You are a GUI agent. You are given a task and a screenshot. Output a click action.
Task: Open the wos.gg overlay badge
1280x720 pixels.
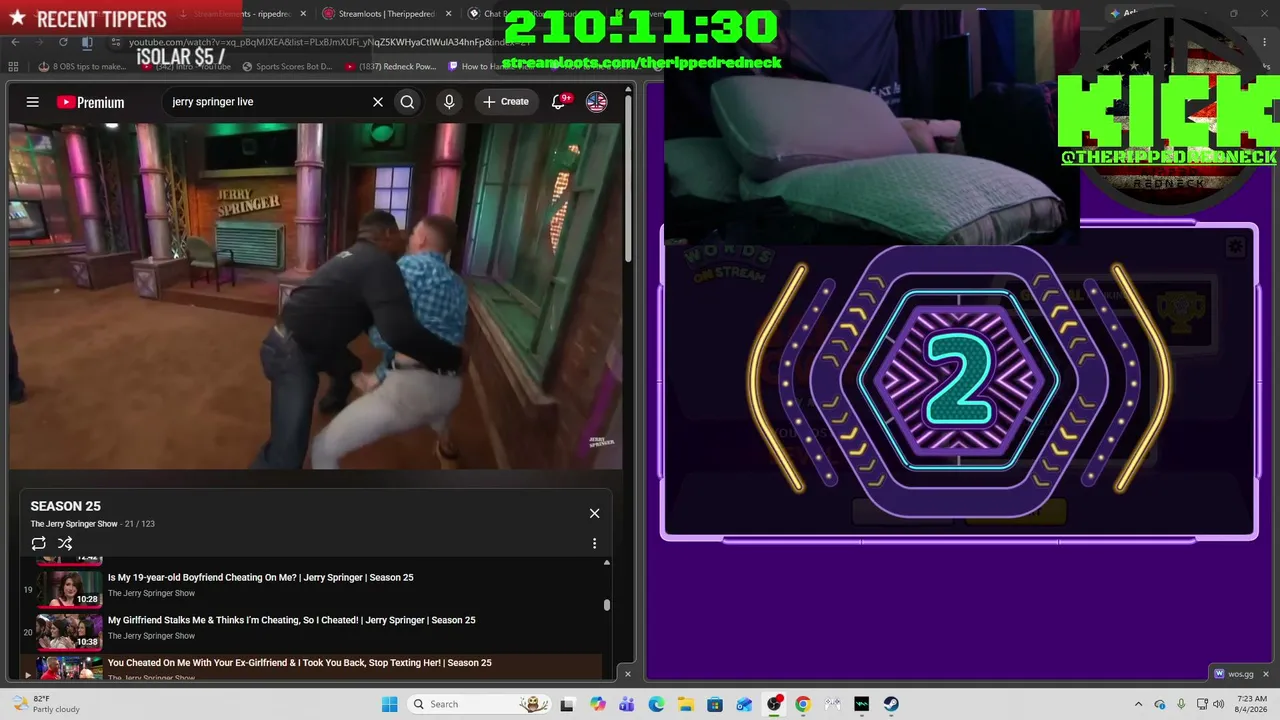(1233, 674)
